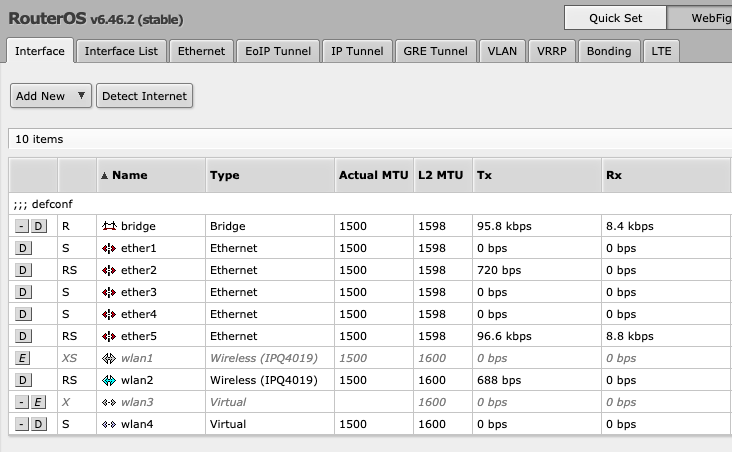Sort by the Actual MTU column header
This screenshot has height=452, width=732.
pos(374,175)
